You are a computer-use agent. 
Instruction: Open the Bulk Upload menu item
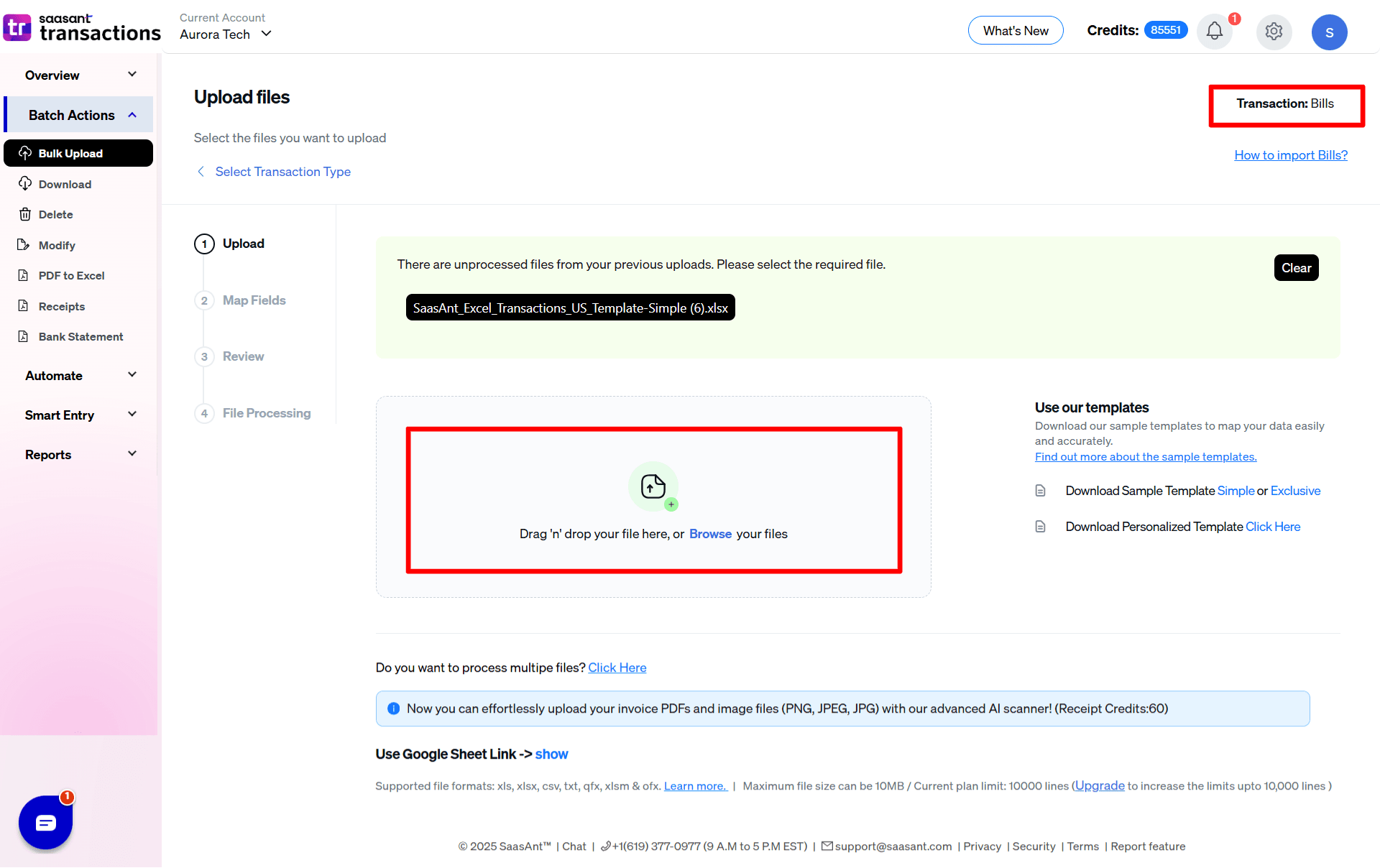pos(78,153)
